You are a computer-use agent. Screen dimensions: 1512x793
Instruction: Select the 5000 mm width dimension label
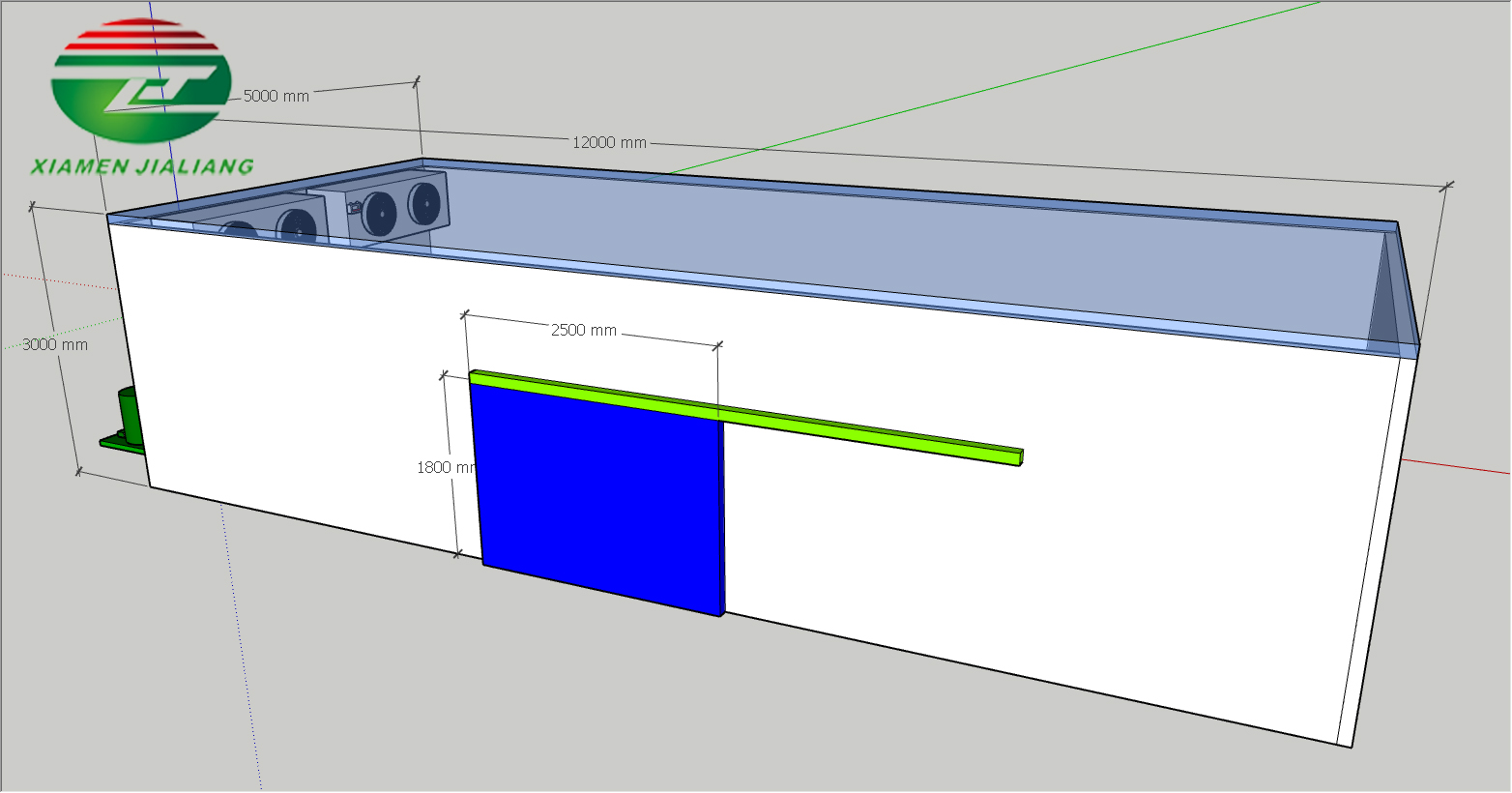click(276, 96)
